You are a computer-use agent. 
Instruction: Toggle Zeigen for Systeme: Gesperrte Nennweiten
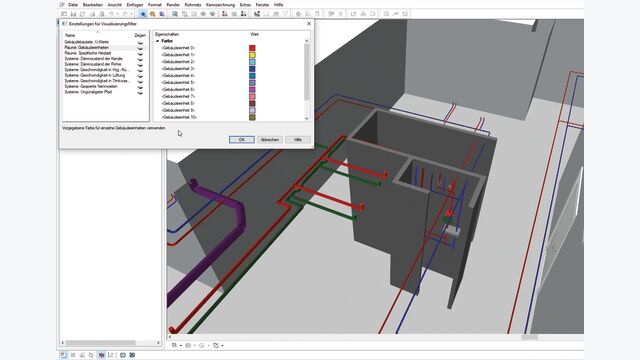[x=140, y=87]
